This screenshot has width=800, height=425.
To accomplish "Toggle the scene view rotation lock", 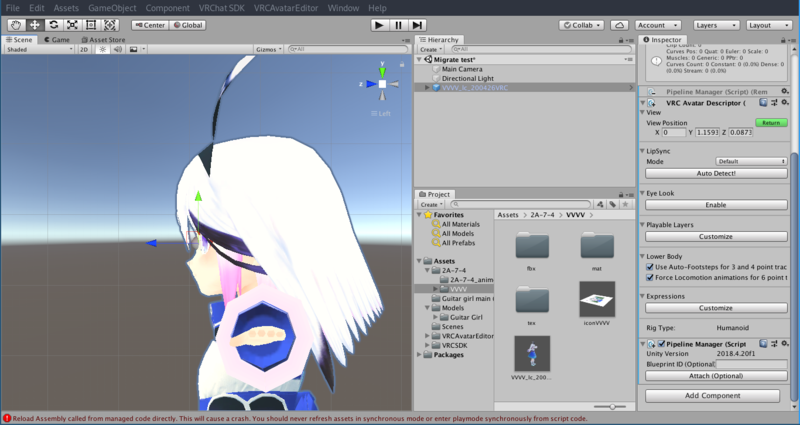I will pyautogui.click(x=402, y=64).
